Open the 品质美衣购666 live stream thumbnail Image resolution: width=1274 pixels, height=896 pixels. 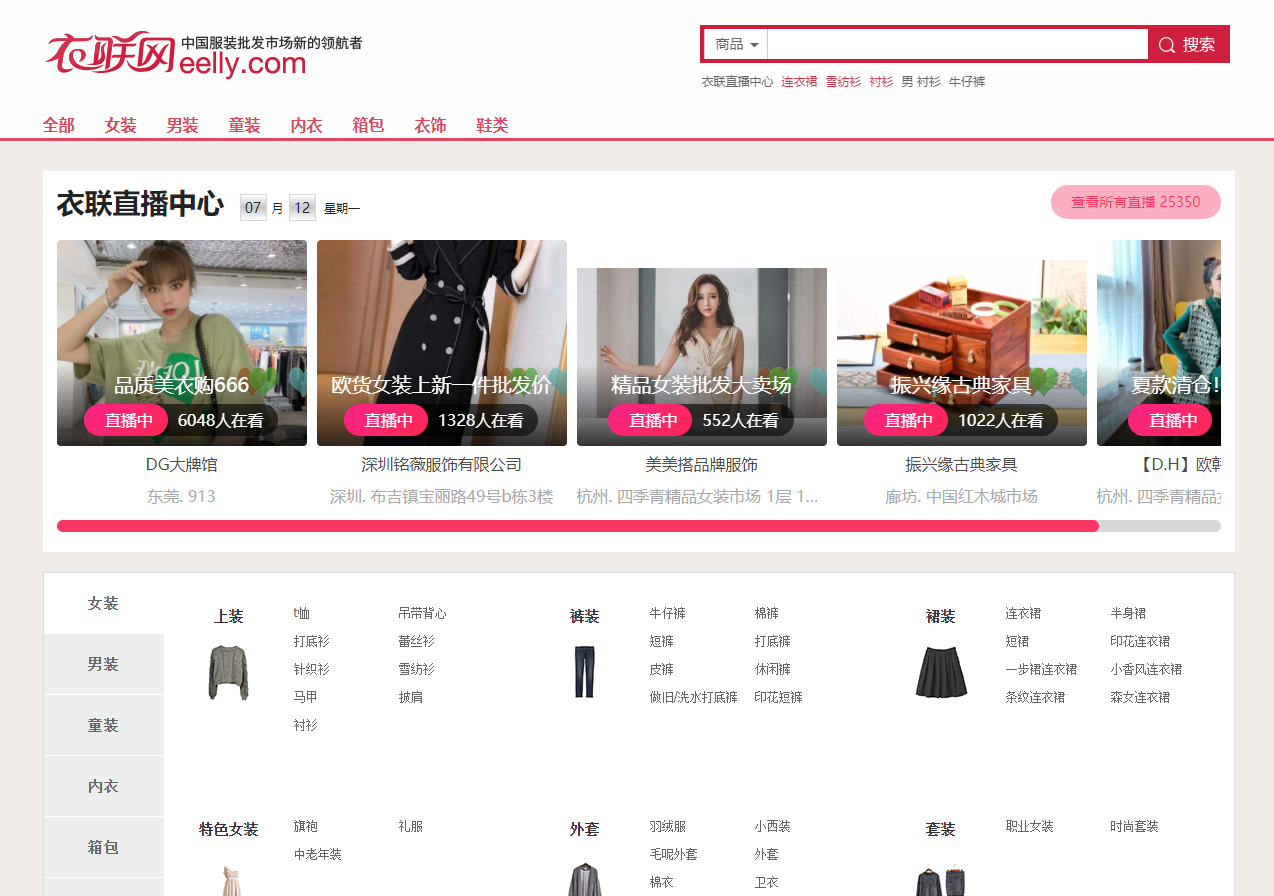(182, 343)
